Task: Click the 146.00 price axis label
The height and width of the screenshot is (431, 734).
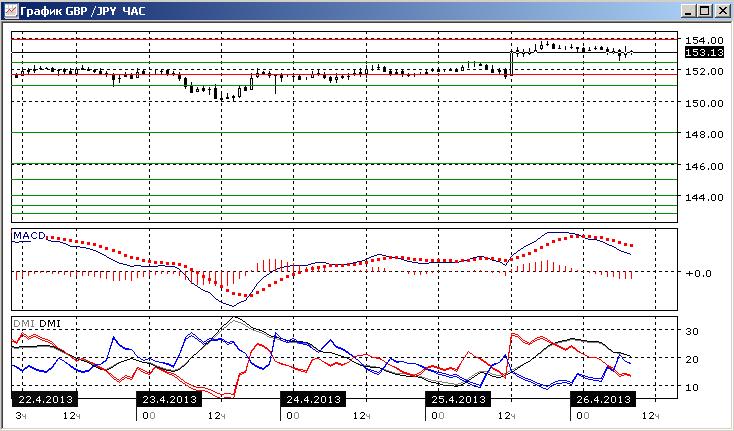Action: [x=704, y=166]
